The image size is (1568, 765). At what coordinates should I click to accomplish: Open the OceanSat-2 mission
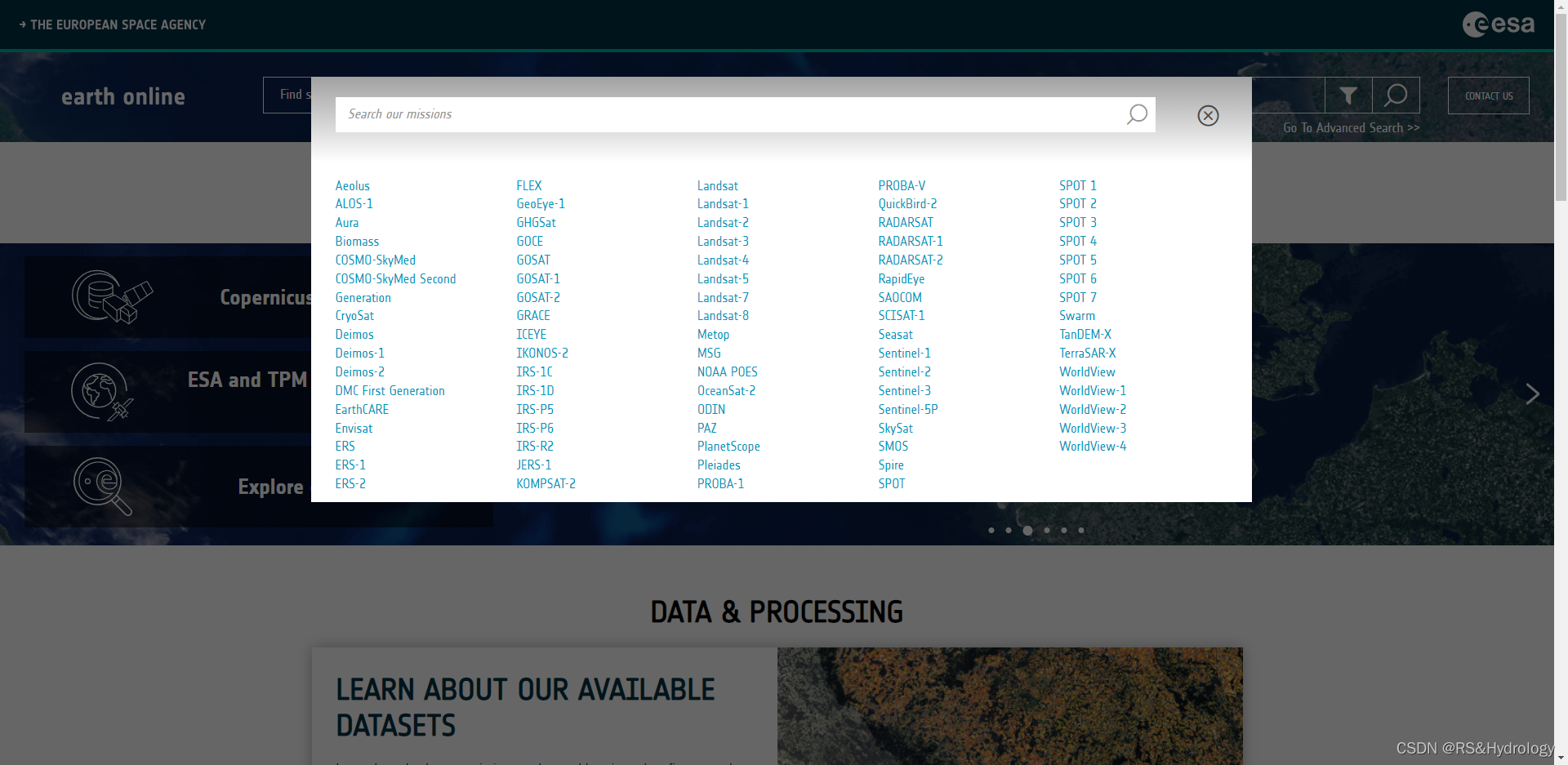click(x=726, y=391)
